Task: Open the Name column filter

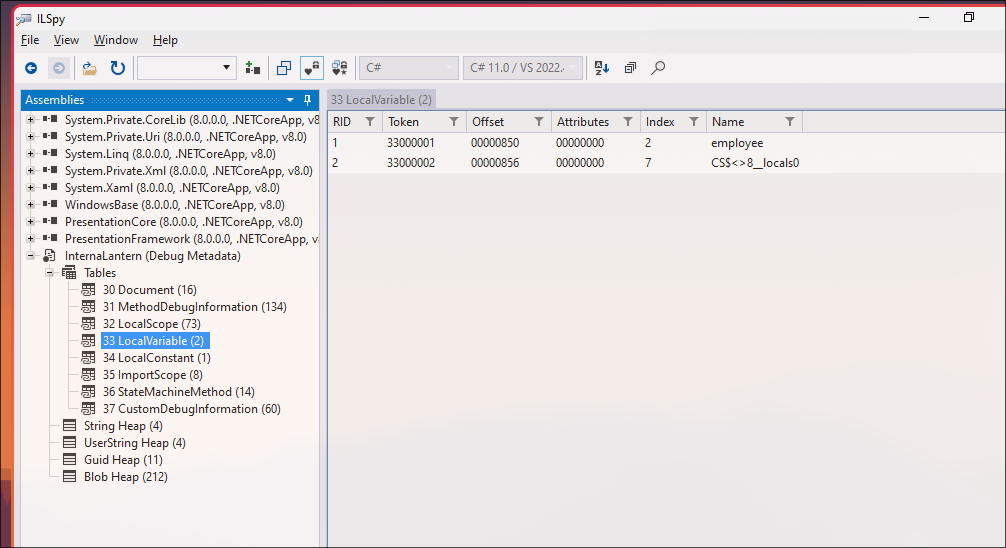Action: (789, 122)
